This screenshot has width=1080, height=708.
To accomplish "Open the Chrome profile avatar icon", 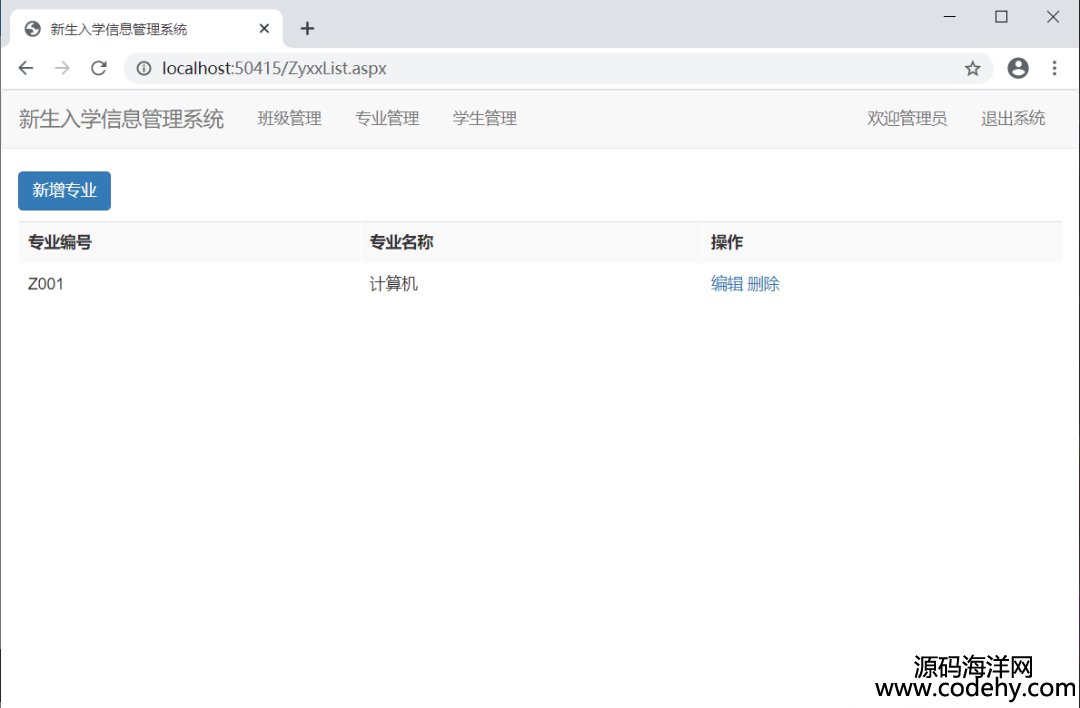I will (1018, 68).
